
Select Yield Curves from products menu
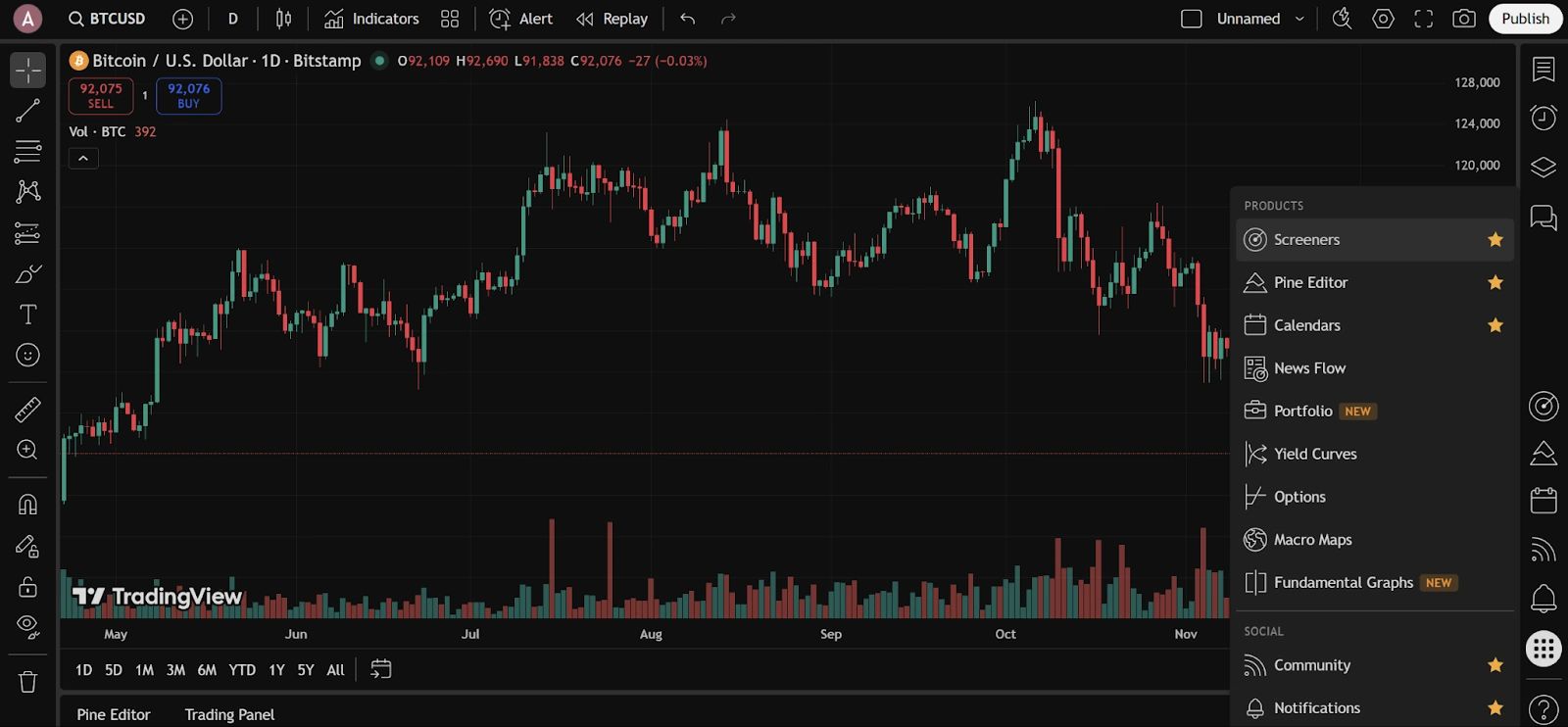(1314, 454)
